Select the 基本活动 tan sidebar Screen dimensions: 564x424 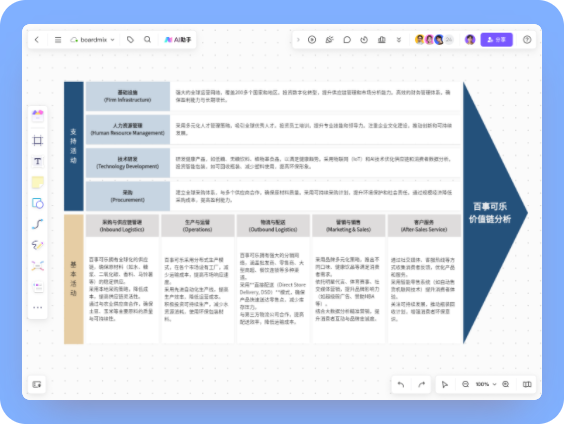point(74,279)
